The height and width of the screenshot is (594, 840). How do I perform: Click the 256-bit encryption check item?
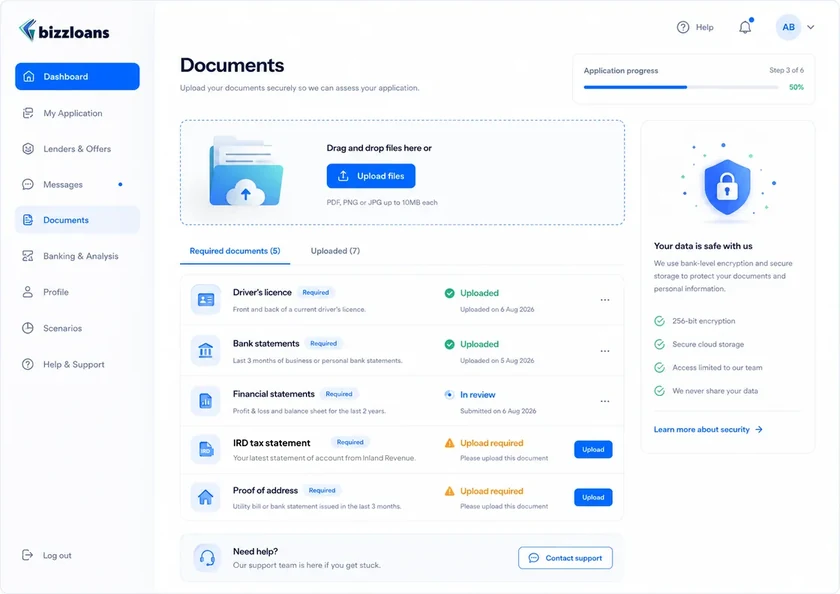[x=695, y=321]
